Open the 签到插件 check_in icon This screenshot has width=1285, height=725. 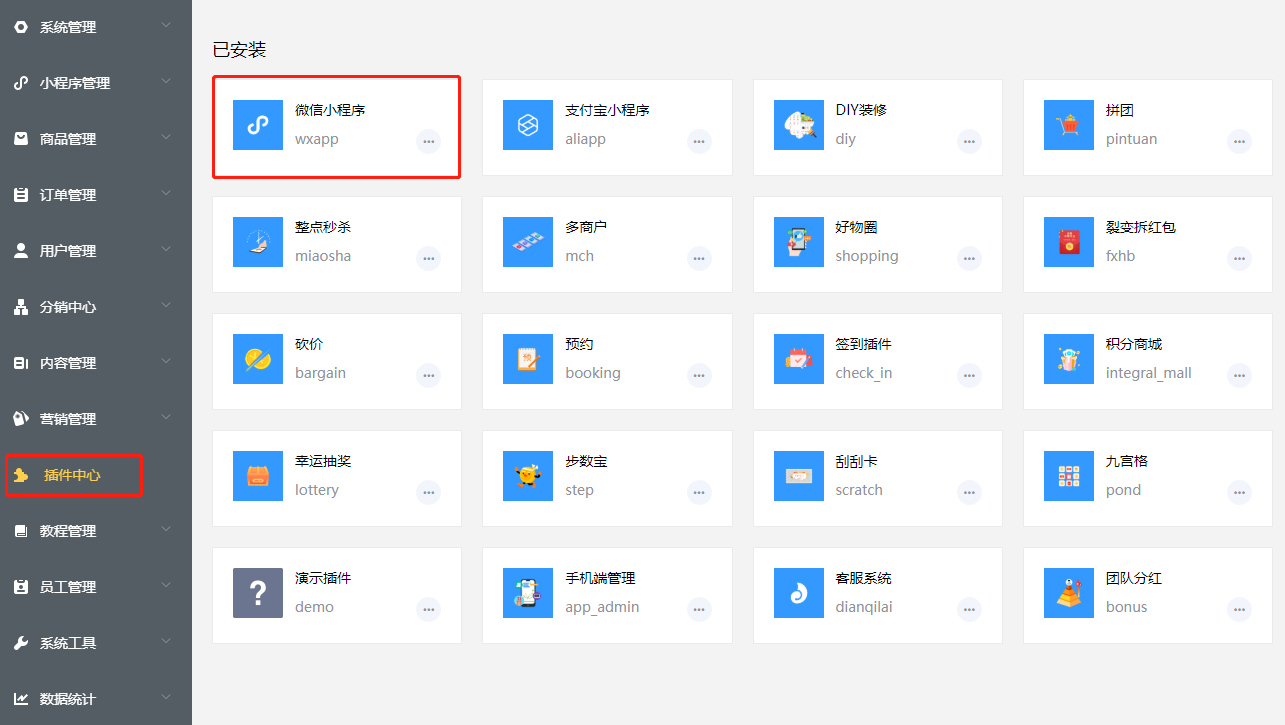point(799,359)
